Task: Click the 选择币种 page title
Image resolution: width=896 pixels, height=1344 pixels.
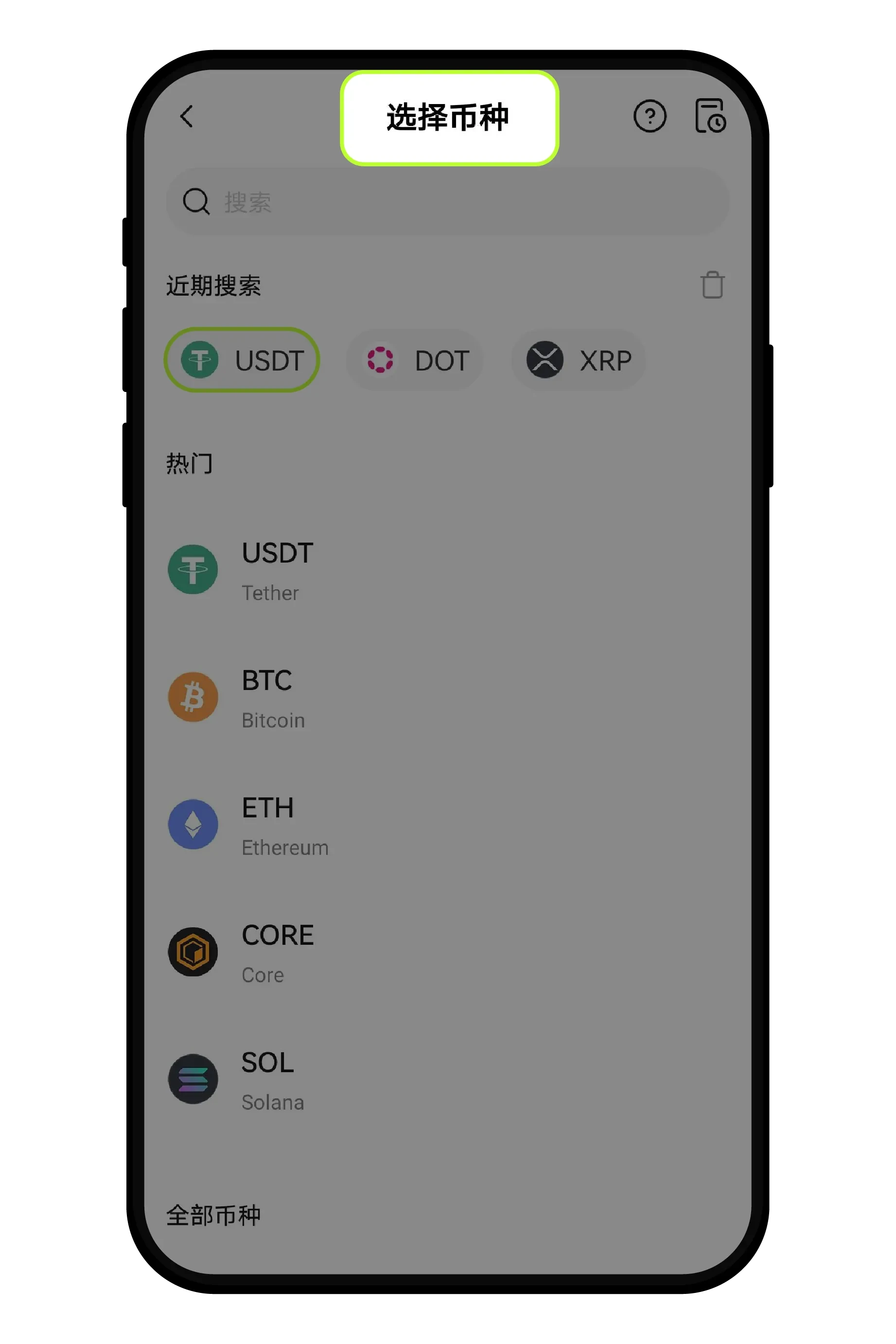Action: click(x=448, y=118)
